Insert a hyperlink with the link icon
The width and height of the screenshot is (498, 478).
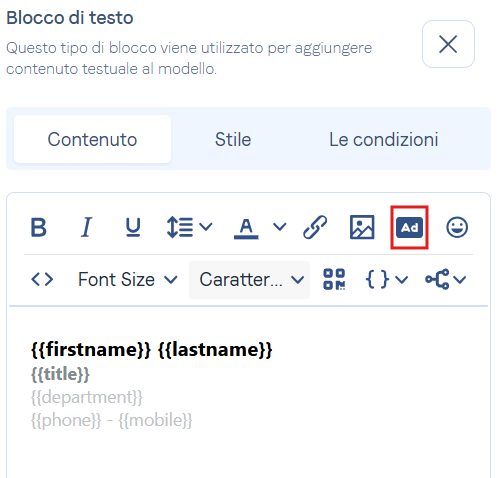point(315,227)
